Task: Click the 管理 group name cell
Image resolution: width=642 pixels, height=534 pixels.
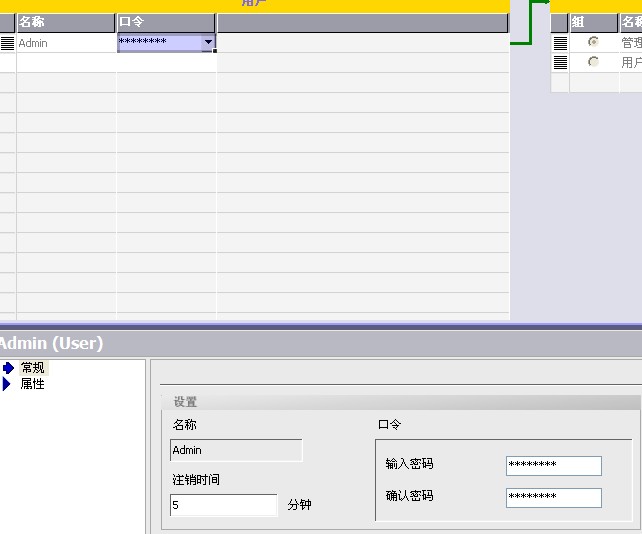Action: 630,43
